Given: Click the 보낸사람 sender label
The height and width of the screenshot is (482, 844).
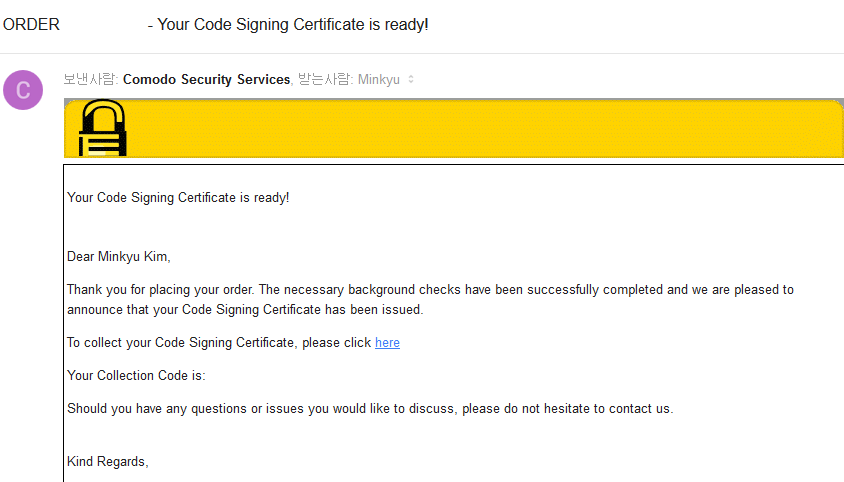Looking at the screenshot, I should click(90, 79).
